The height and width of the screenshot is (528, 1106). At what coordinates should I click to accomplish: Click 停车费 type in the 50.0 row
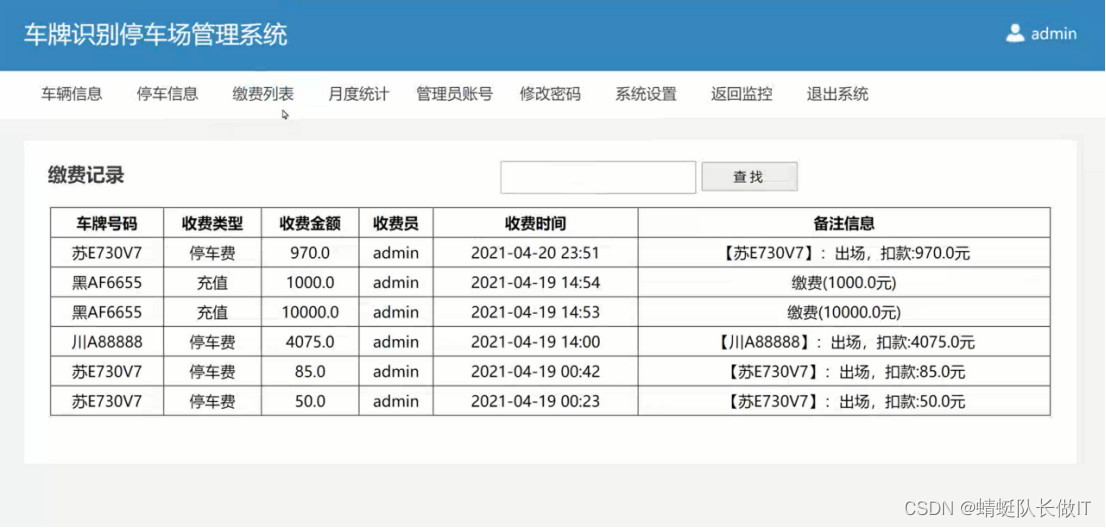212,401
